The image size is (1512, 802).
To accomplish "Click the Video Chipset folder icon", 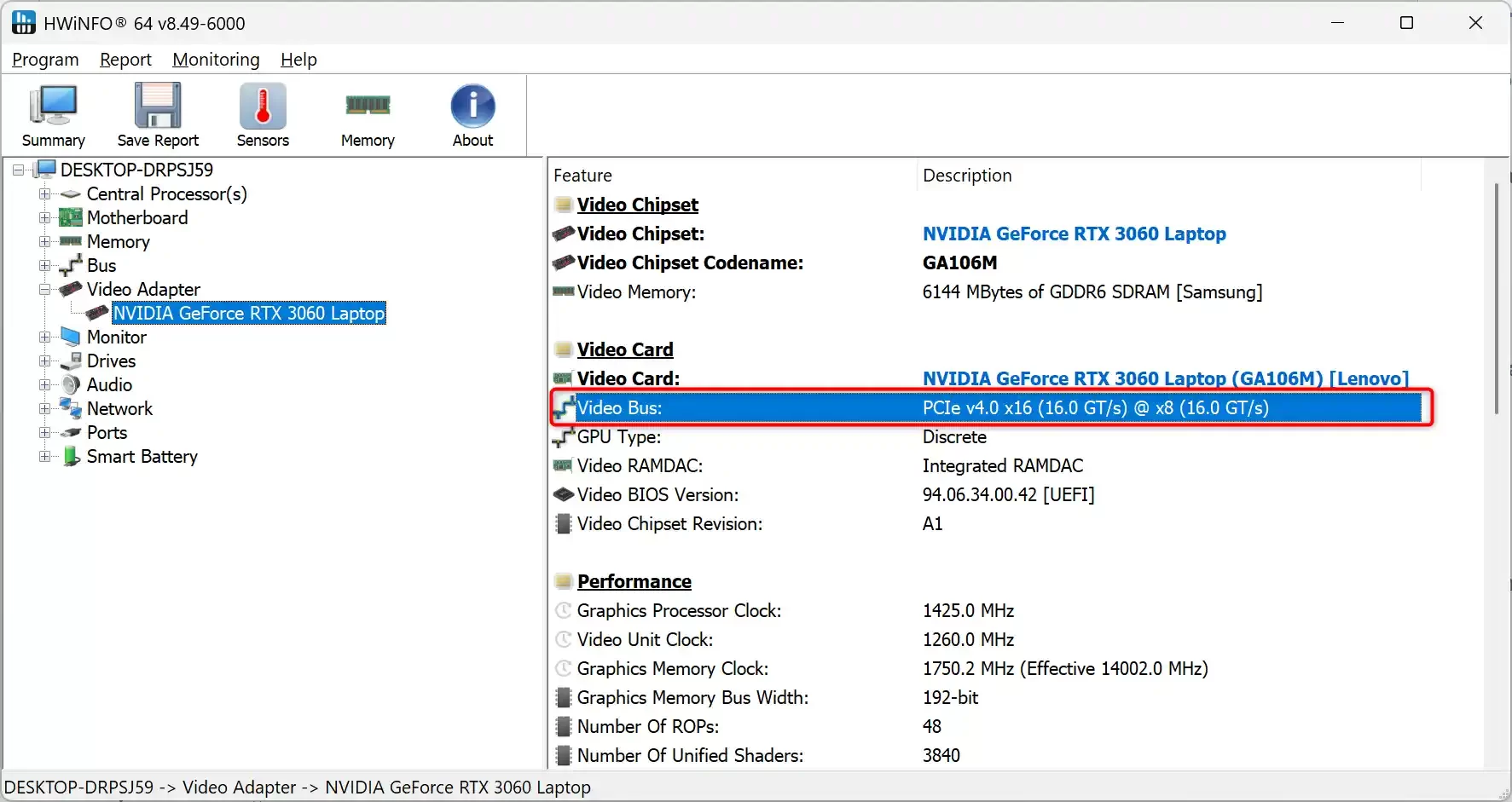I will pyautogui.click(x=563, y=205).
